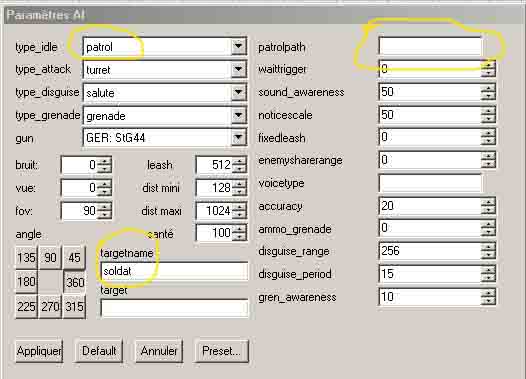
Task: Click the sound_awareness value field
Action: 430,92
